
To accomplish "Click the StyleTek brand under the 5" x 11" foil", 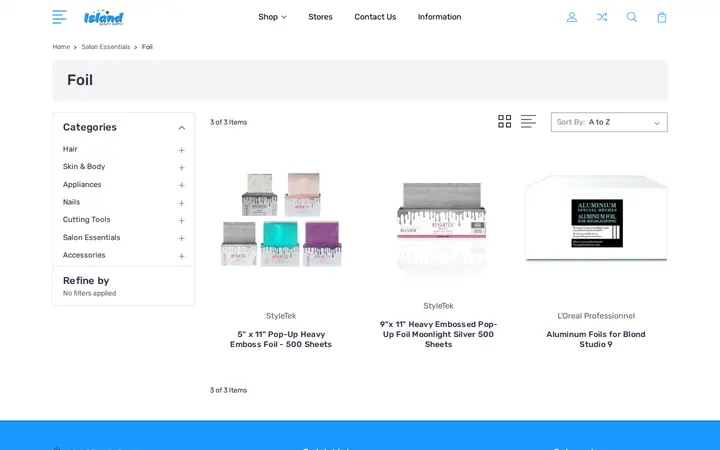I will (281, 316).
